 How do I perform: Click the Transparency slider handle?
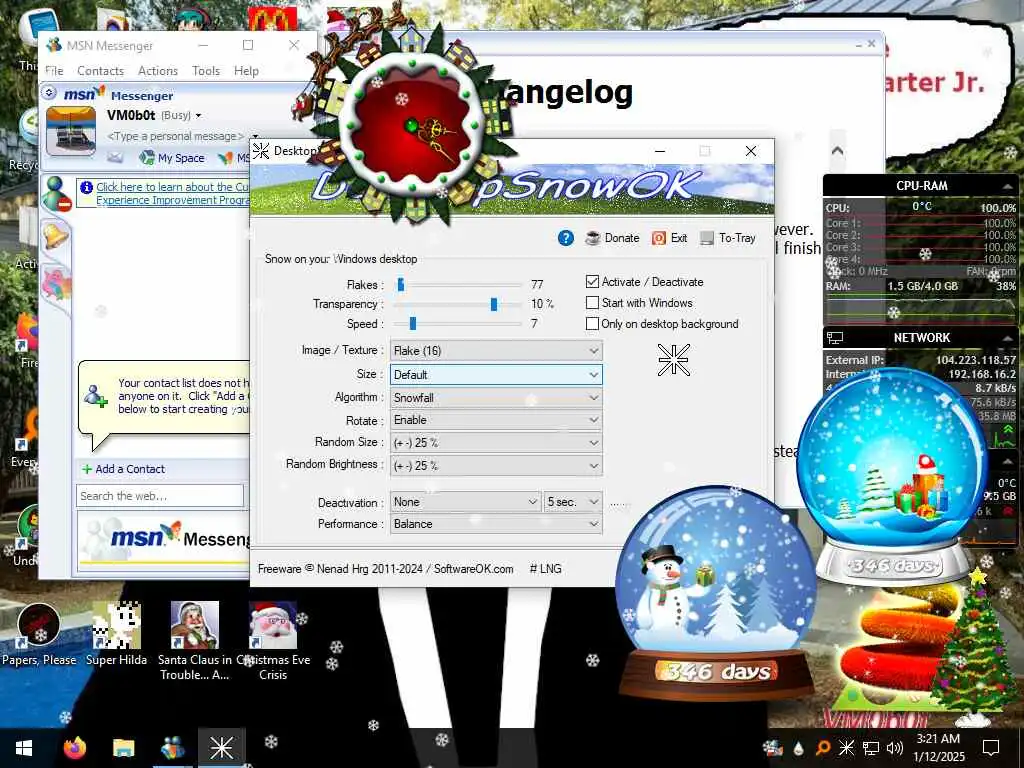click(494, 304)
